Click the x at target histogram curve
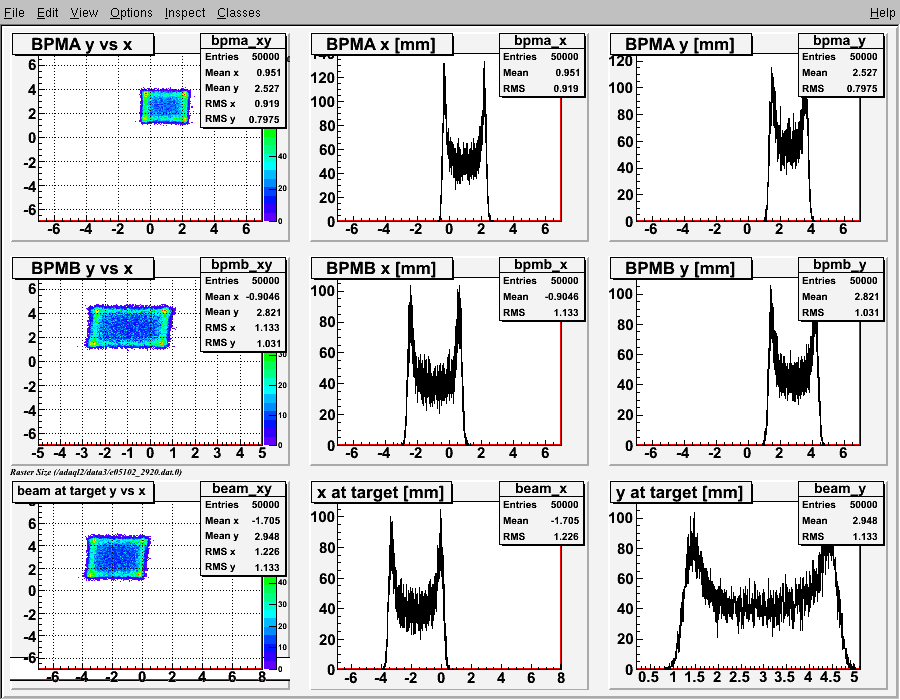This screenshot has width=900, height=700. pos(416,608)
